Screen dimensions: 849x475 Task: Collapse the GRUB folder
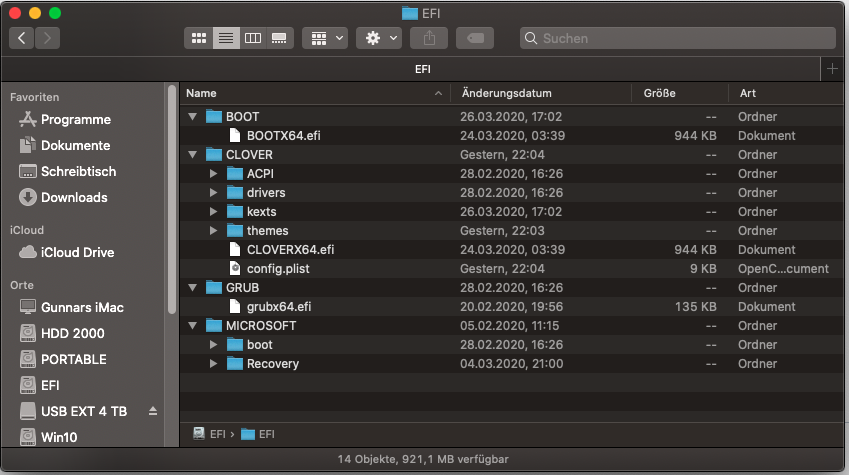(x=192, y=288)
